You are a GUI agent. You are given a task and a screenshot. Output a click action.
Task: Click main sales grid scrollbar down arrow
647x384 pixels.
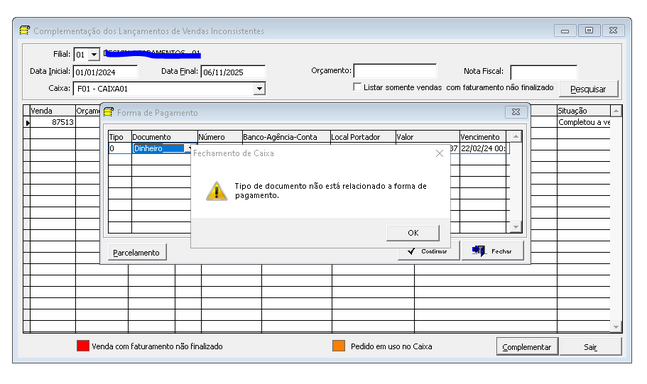coord(616,327)
